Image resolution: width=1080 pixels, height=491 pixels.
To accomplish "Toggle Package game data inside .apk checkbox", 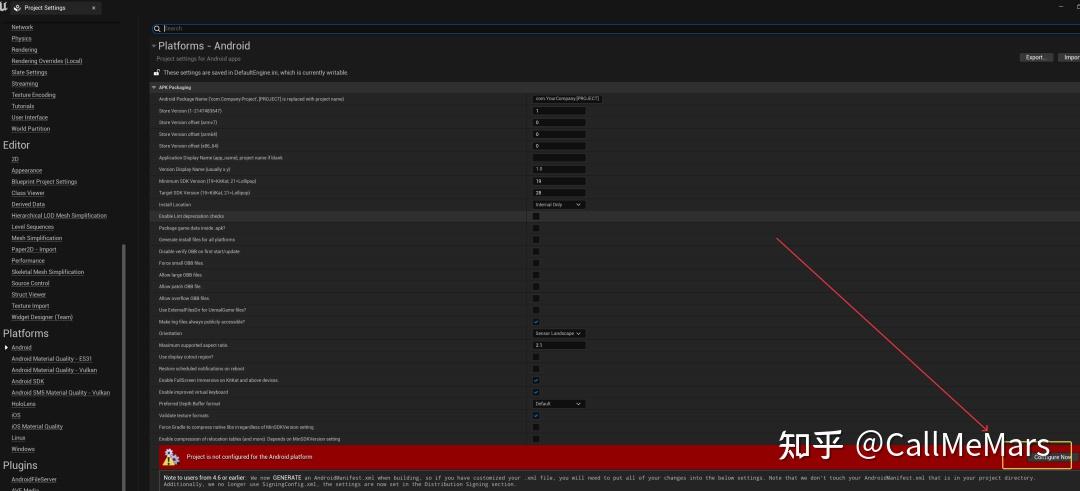I will (536, 228).
